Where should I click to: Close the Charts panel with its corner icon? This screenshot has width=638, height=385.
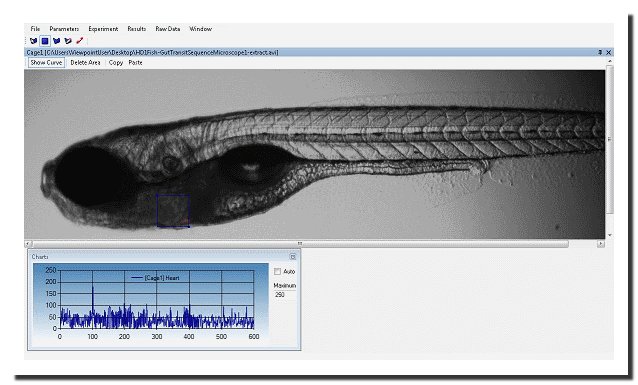(293, 257)
